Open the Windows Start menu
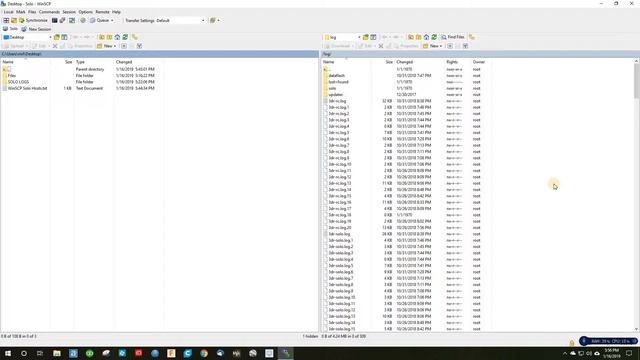640x360 pixels. (x=7, y=353)
